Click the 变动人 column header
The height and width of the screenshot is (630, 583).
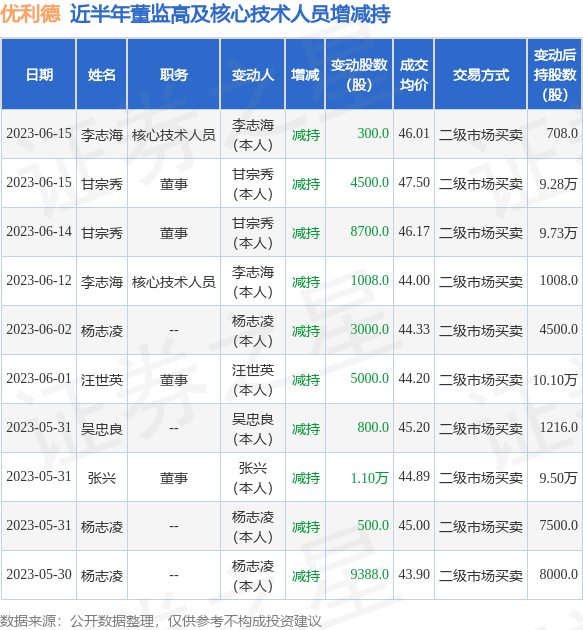[x=253, y=74]
